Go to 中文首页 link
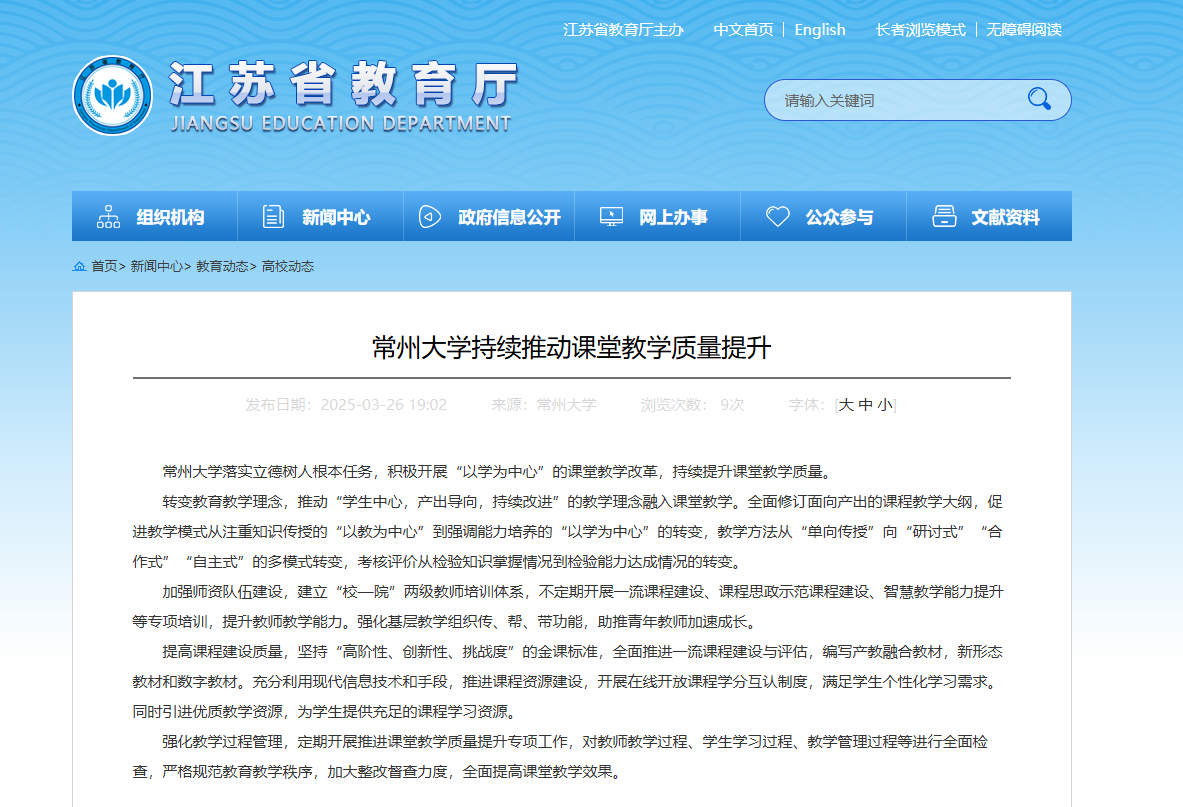This screenshot has width=1183, height=807. click(743, 30)
